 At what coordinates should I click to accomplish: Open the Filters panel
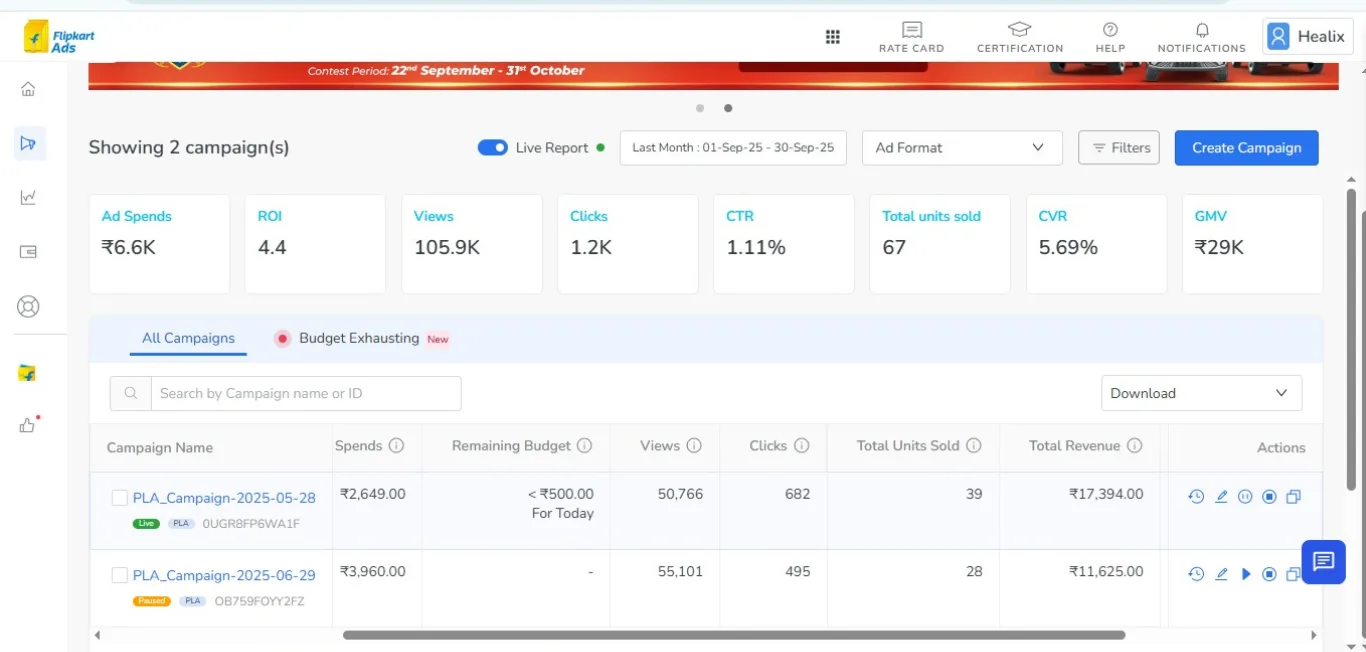[x=1119, y=147]
